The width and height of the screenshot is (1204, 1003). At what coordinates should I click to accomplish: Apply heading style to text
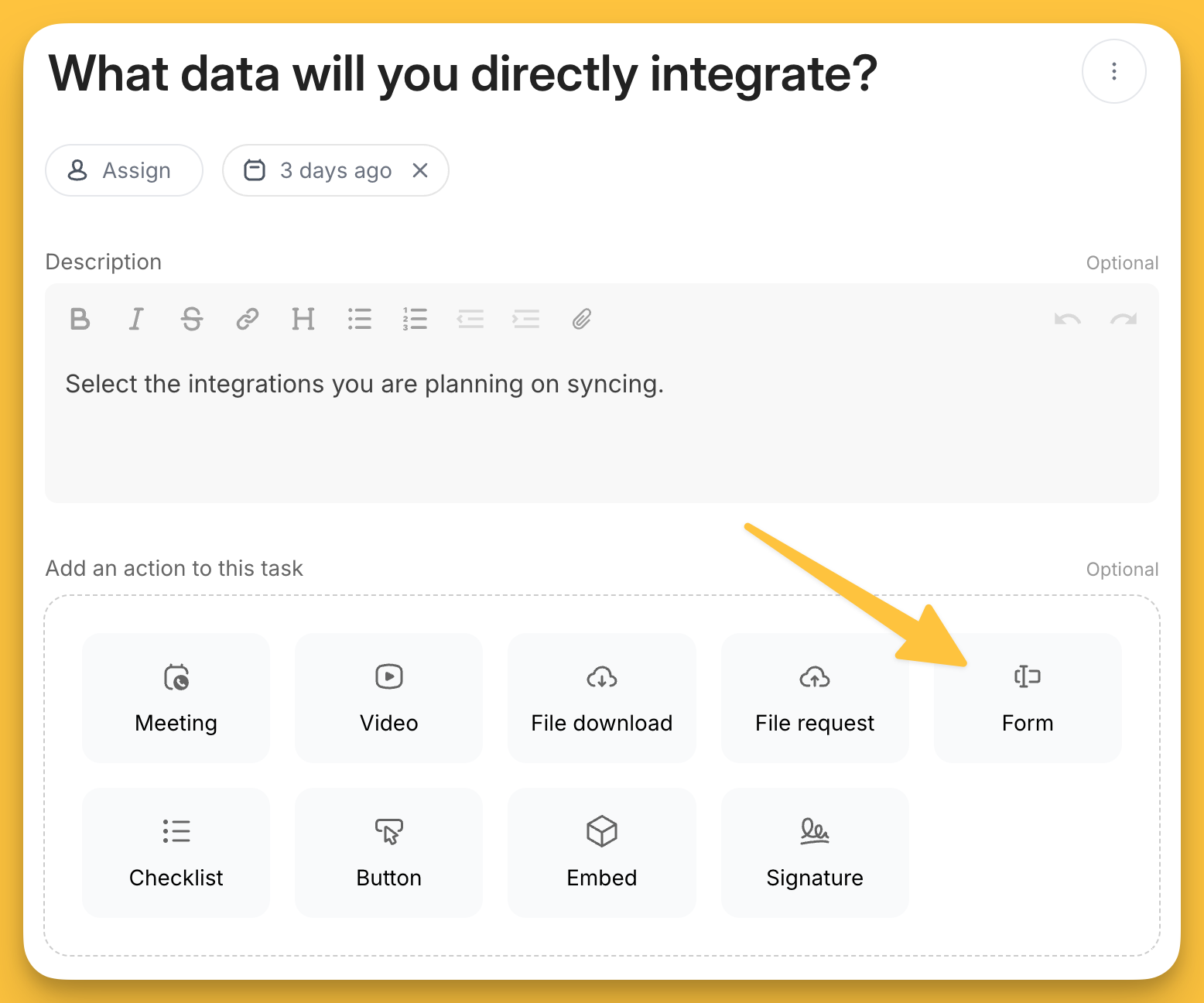303,319
